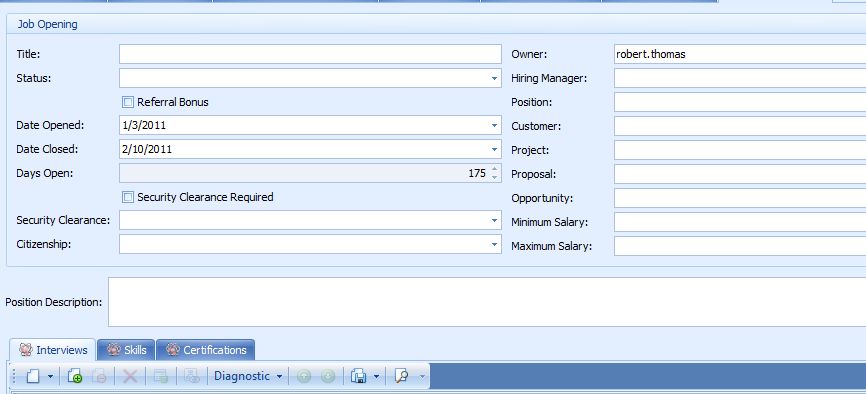The height and width of the screenshot is (394, 866).
Task: Switch to the Skills tab
Action: pos(126,350)
